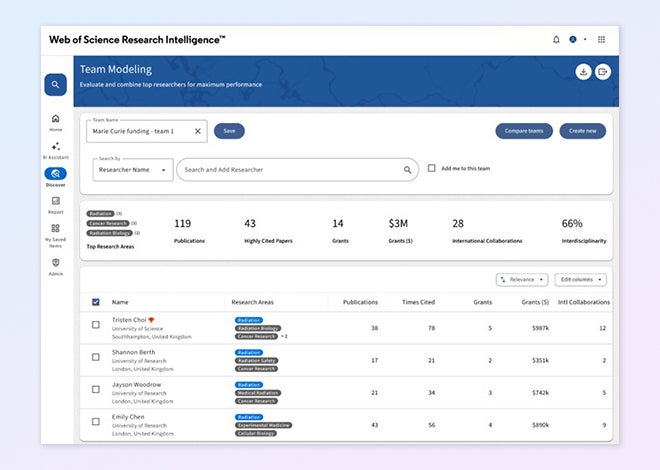Click the export icon in the header
Screen dimensions: 660x470
pyautogui.click(x=603, y=71)
